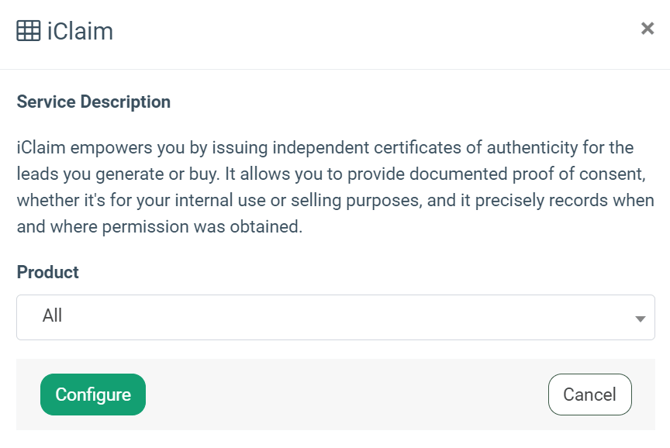Expand the Product list via the small triangle
This screenshot has width=670, height=448.
(x=640, y=319)
